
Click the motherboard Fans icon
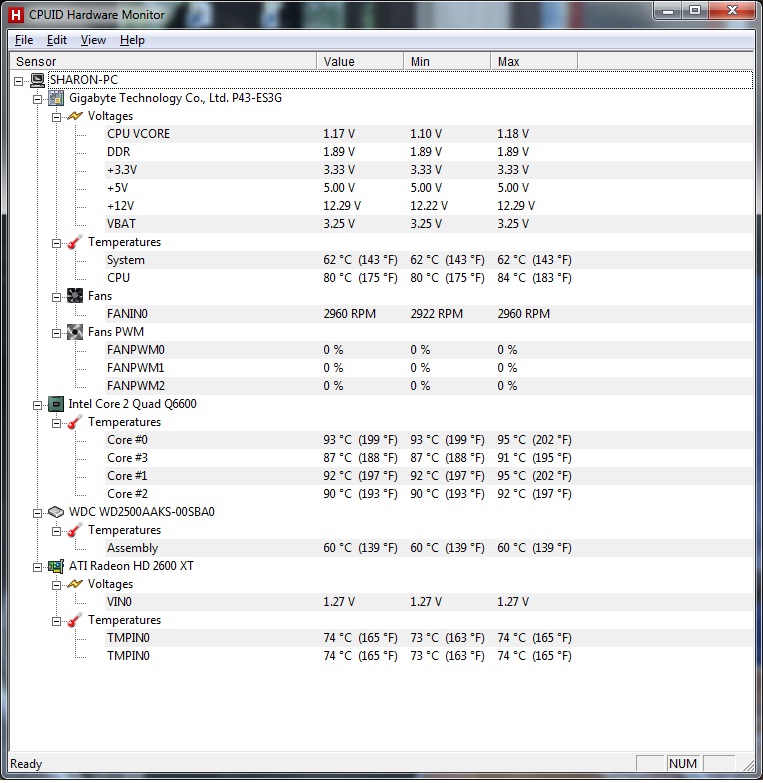click(x=75, y=296)
